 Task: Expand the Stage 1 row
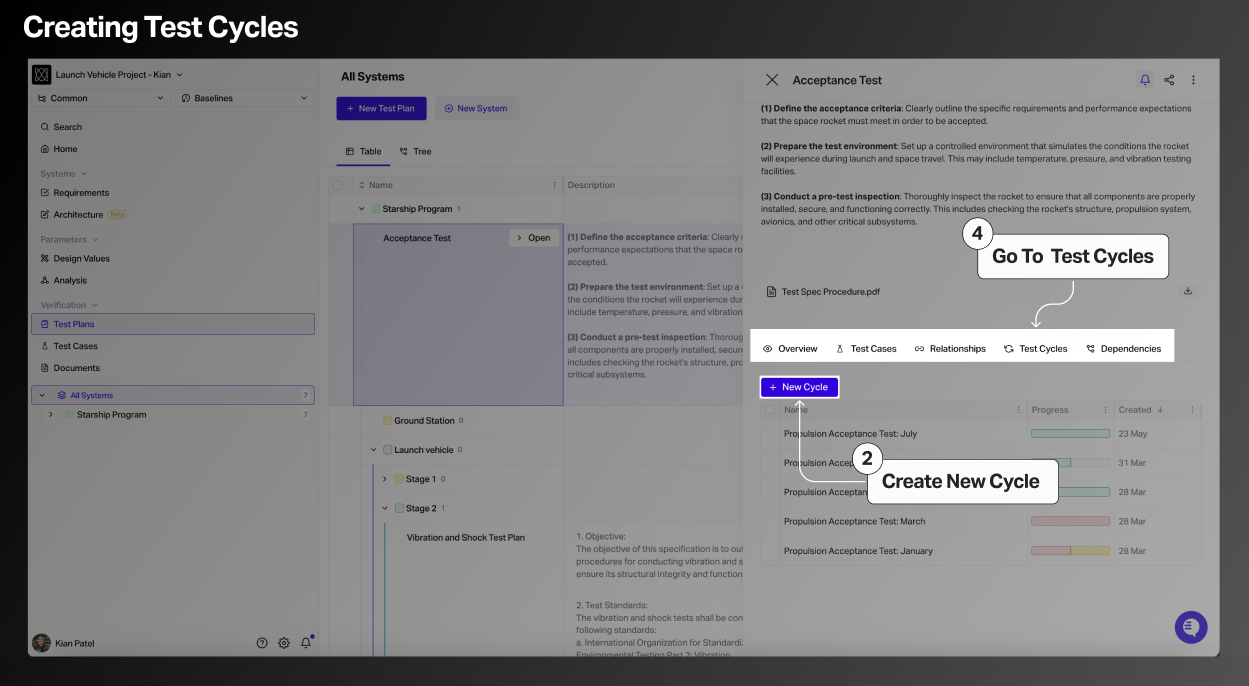pyautogui.click(x=386, y=479)
